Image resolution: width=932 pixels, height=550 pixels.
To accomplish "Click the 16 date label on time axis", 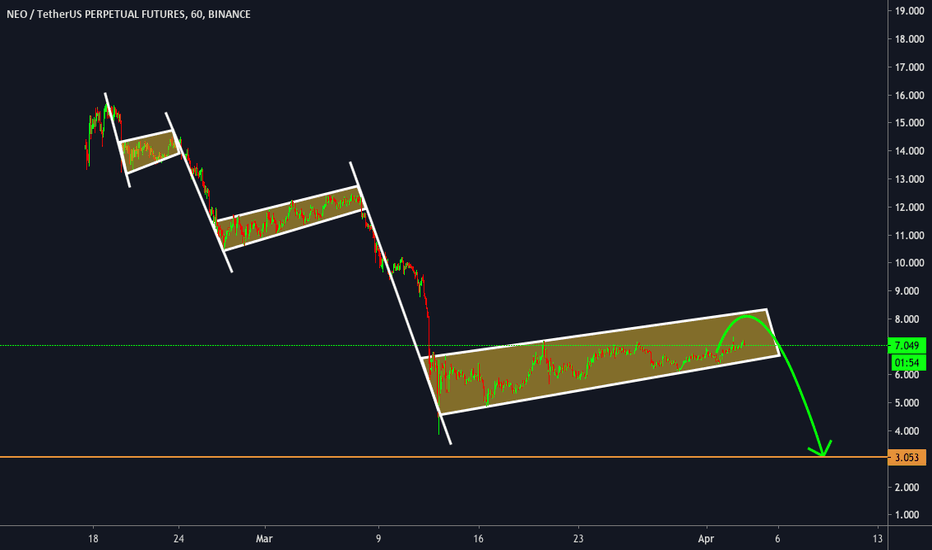I will 478,539.
